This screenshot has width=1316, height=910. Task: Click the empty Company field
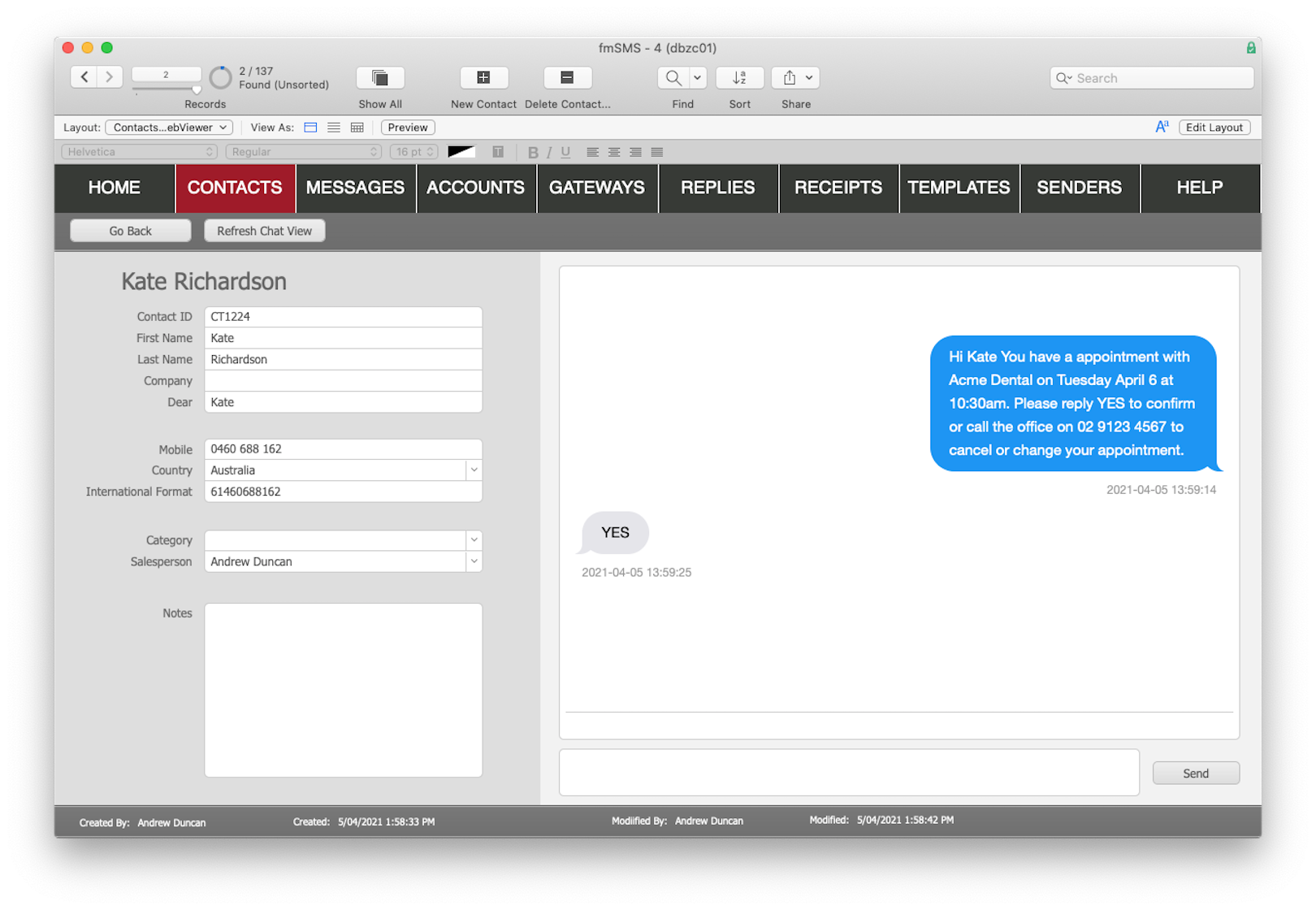click(344, 380)
